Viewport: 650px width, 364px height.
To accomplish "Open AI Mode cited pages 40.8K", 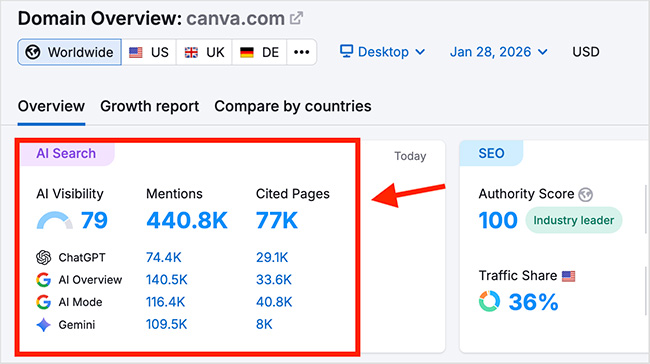I will point(274,302).
